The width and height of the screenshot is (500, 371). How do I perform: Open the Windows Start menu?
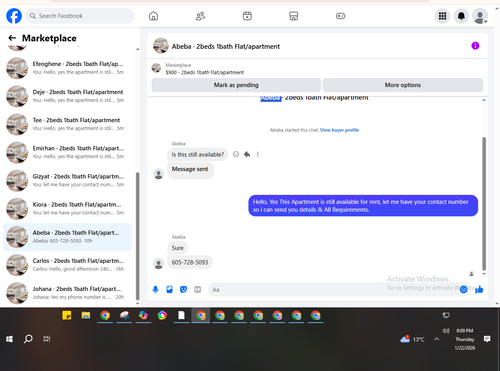[x=9, y=339]
